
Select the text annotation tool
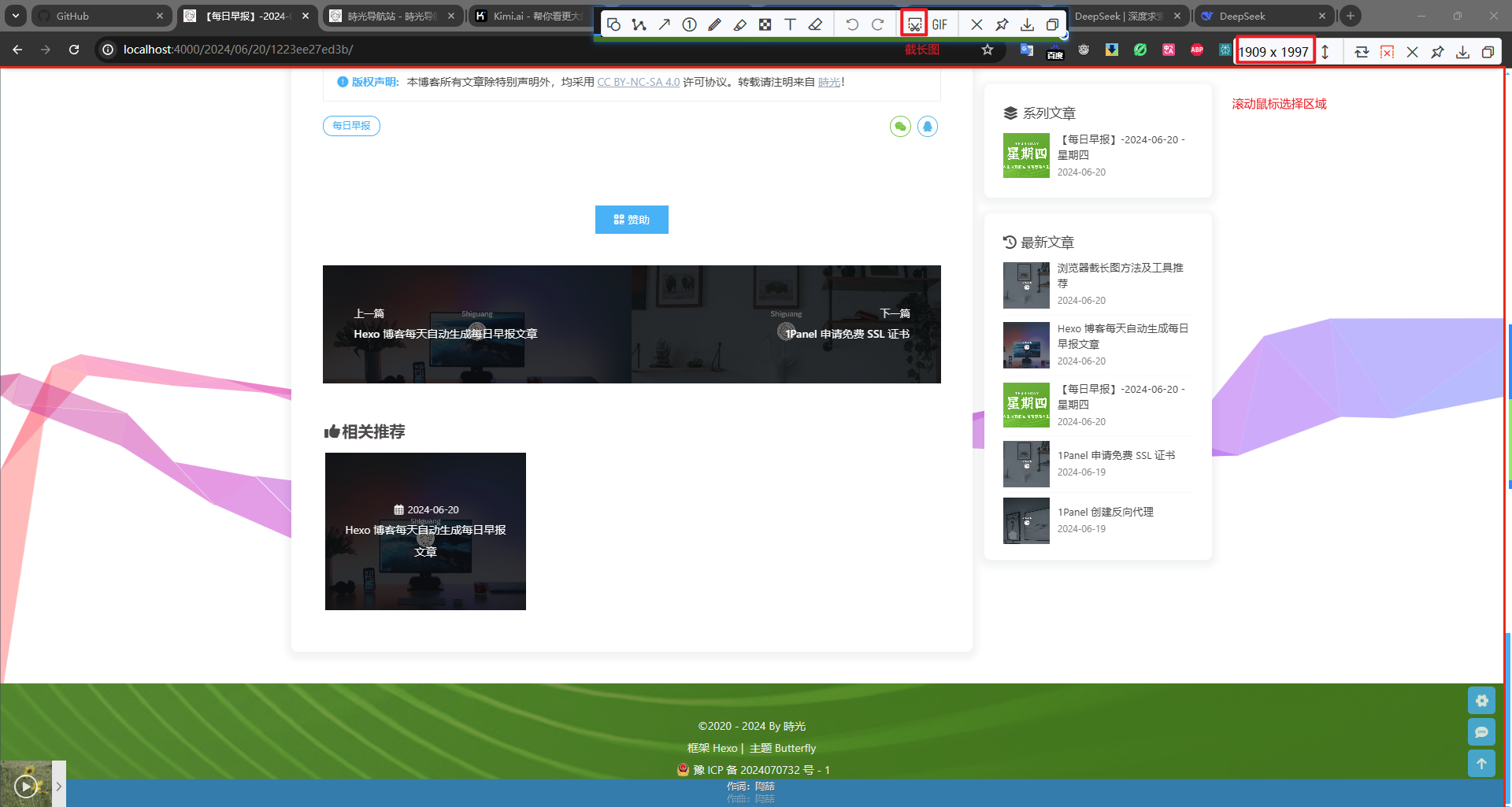coord(790,24)
